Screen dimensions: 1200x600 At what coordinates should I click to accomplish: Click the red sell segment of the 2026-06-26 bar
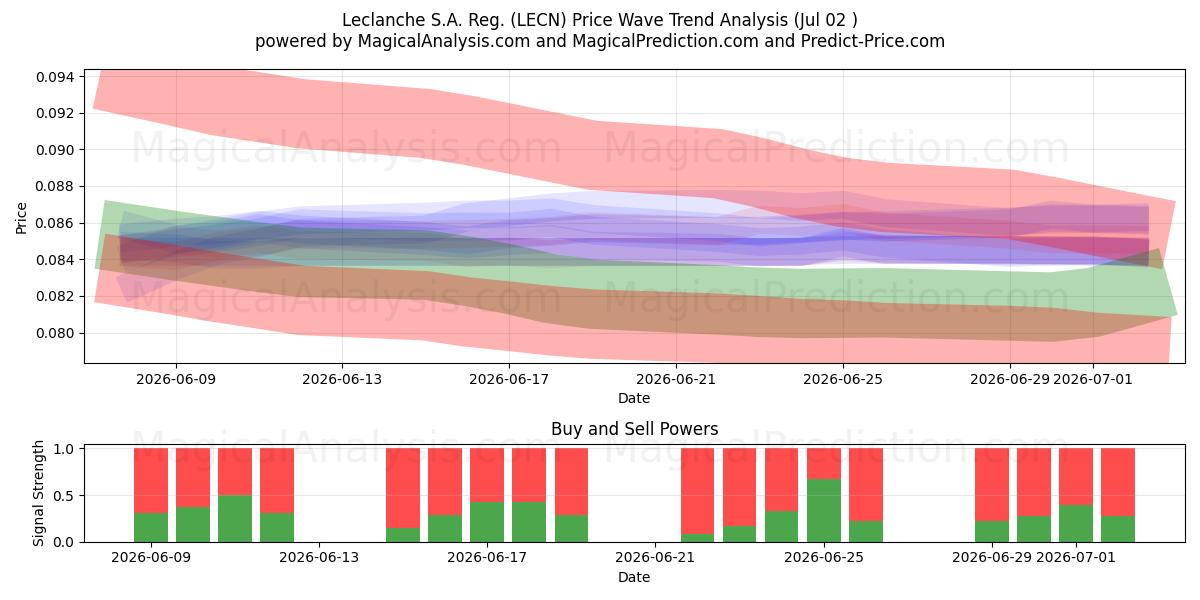[866, 485]
